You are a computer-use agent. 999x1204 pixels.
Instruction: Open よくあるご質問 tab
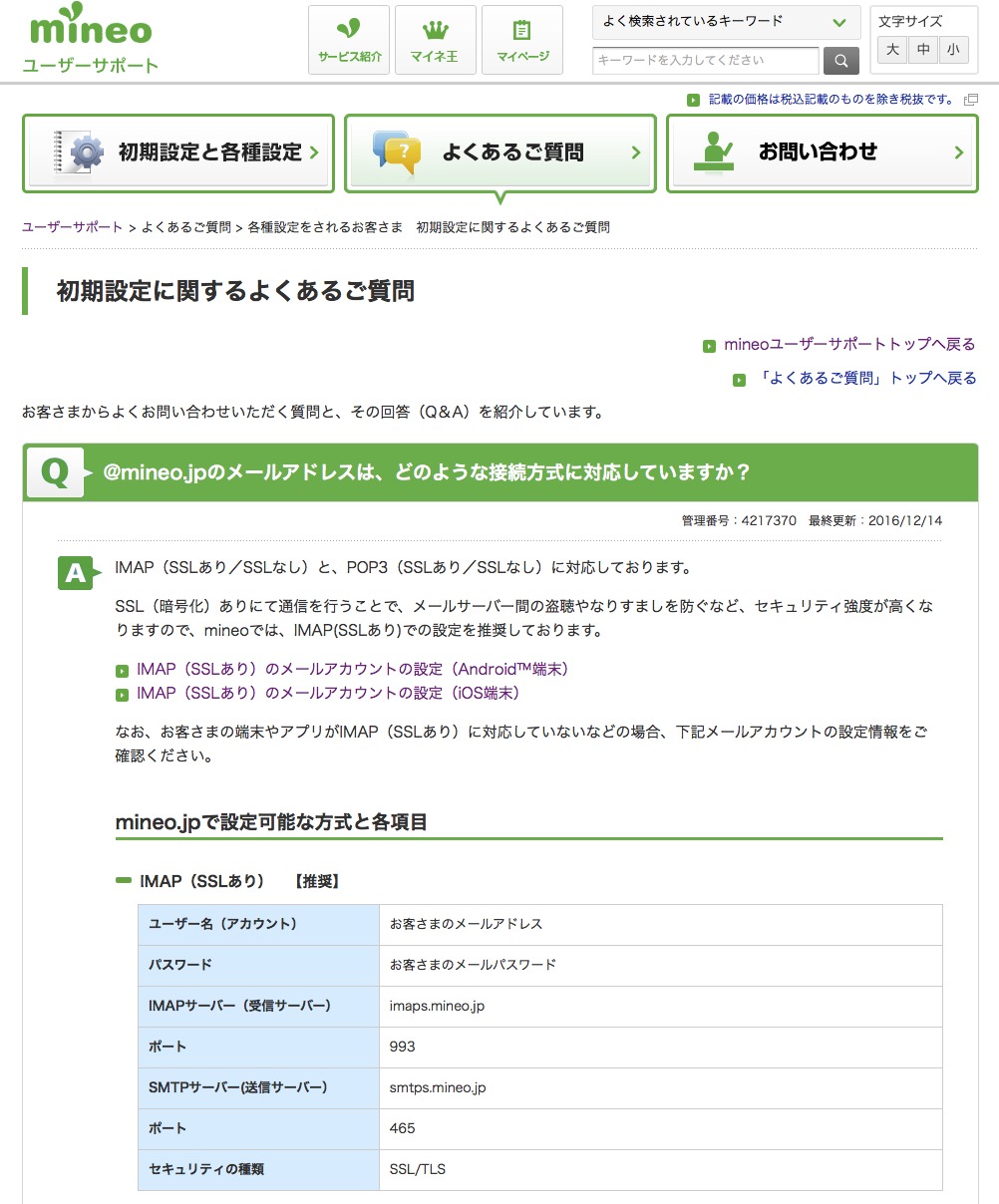pyautogui.click(x=500, y=152)
